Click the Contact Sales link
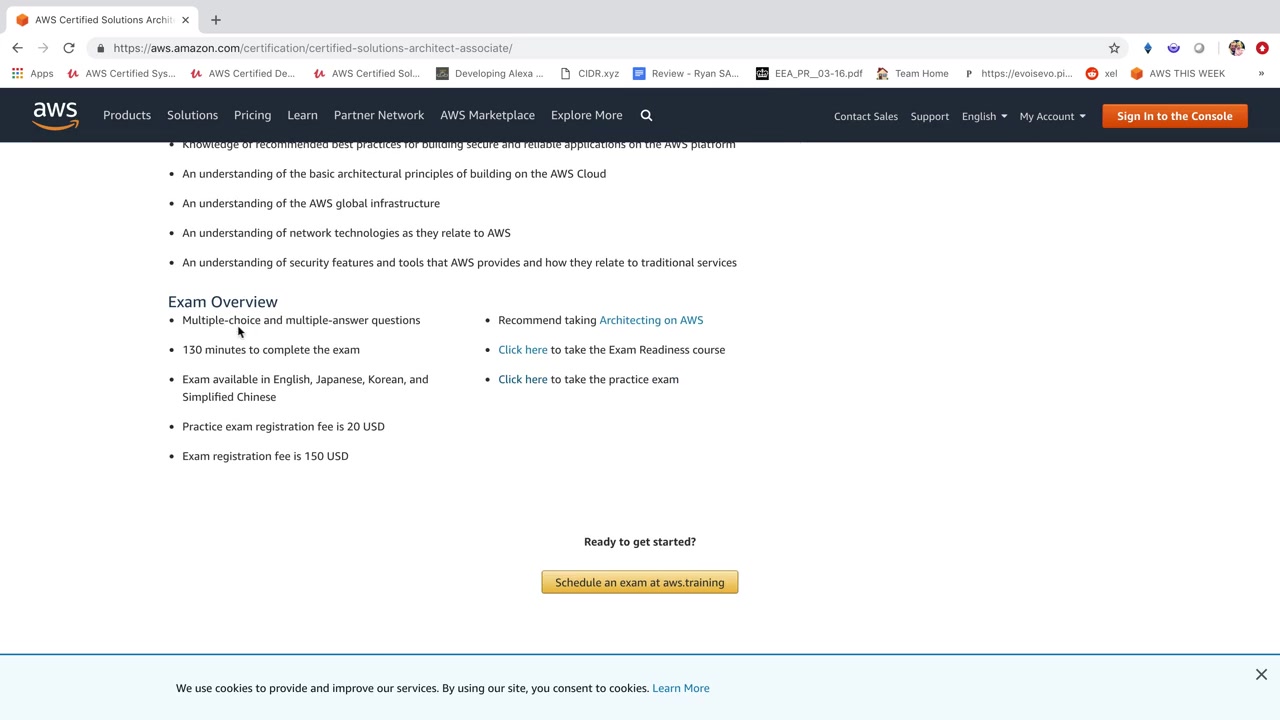The width and height of the screenshot is (1280, 720). pyautogui.click(x=866, y=116)
